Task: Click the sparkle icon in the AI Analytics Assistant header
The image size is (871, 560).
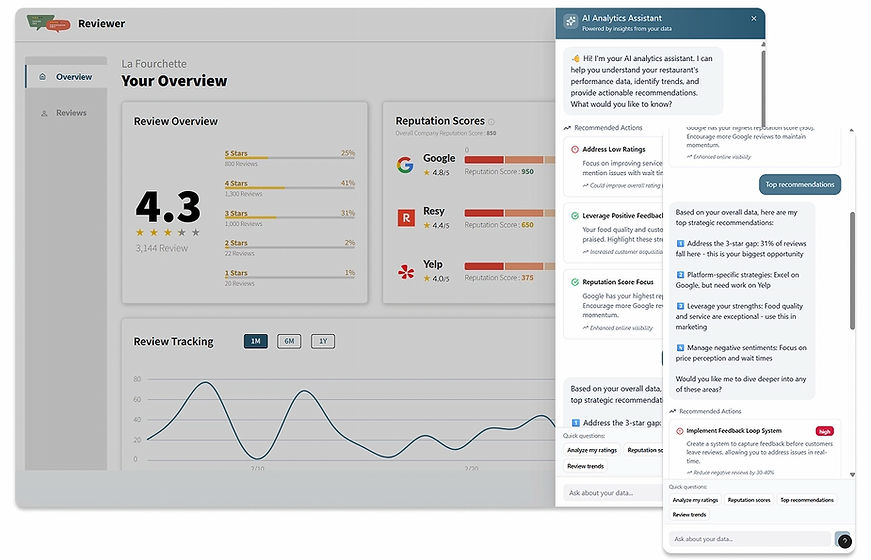Action: click(570, 22)
